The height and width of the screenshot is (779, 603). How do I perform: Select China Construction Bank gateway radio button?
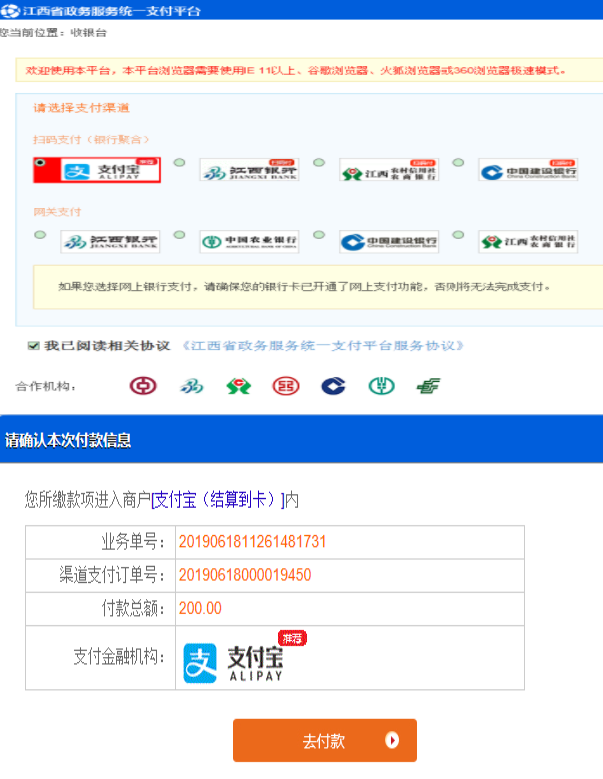coord(319,234)
